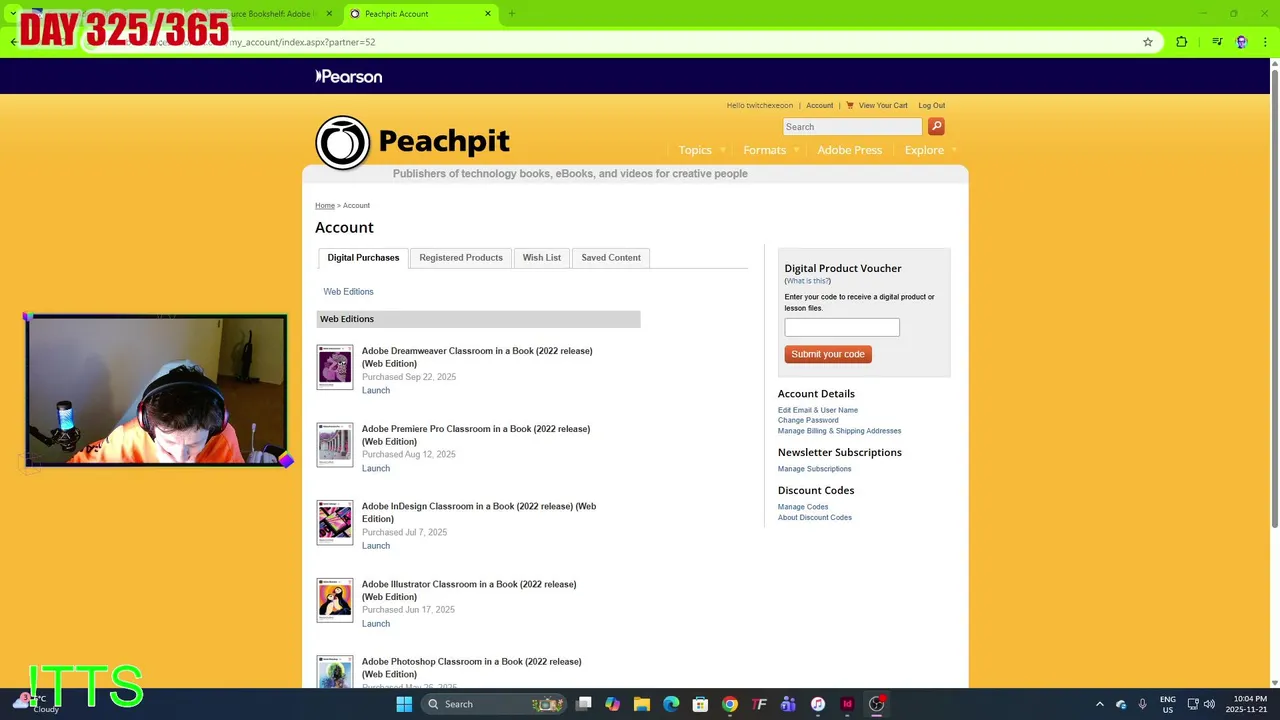Click the InDesign book cover thumbnail
The width and height of the screenshot is (1280, 720).
(335, 523)
